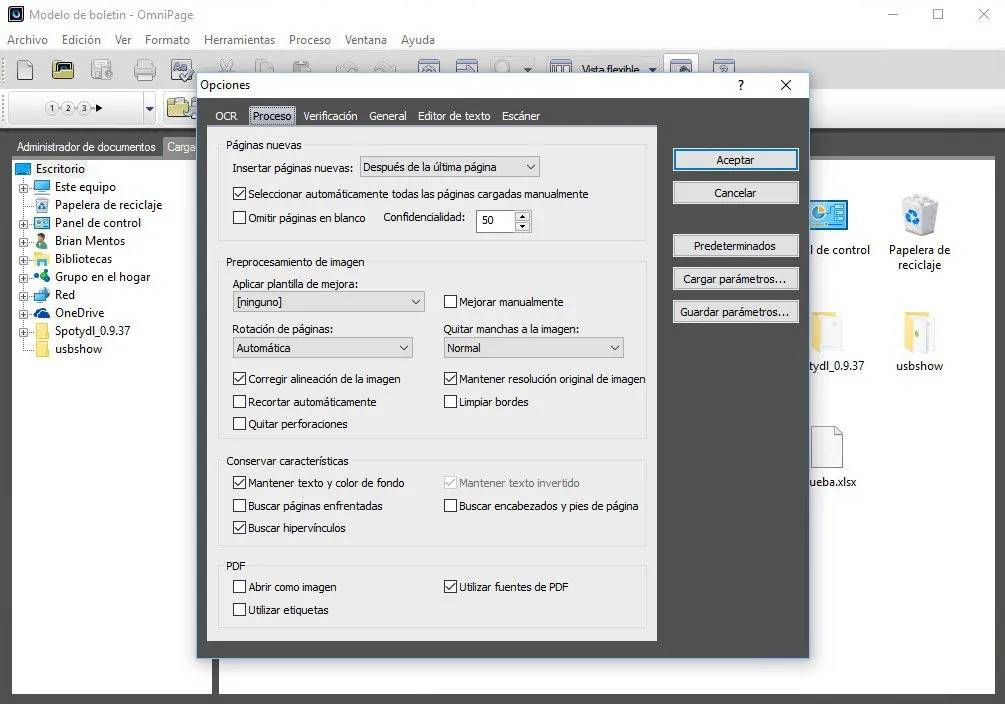The width and height of the screenshot is (1005, 704).
Task: Enable Omitir páginas en blanco
Action: [240, 218]
